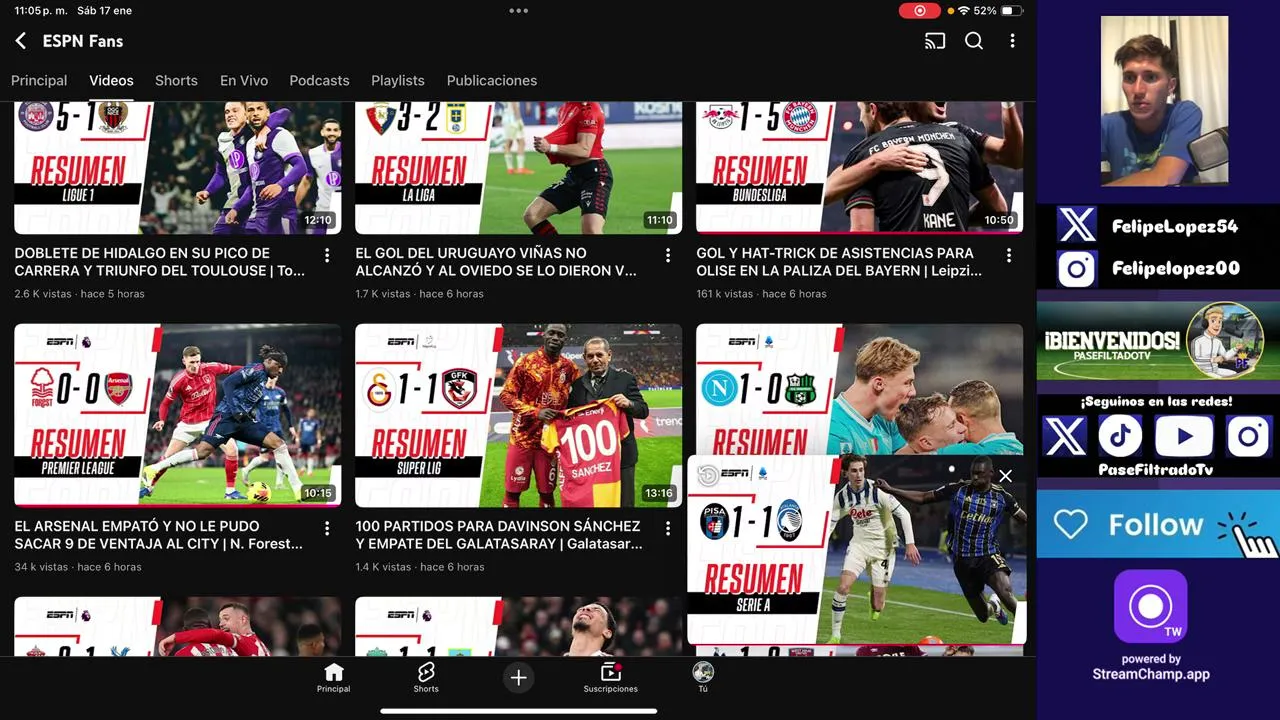Open title 100 PARTIDOS PARA DAVINSON SÁNCHEZ

[499, 535]
